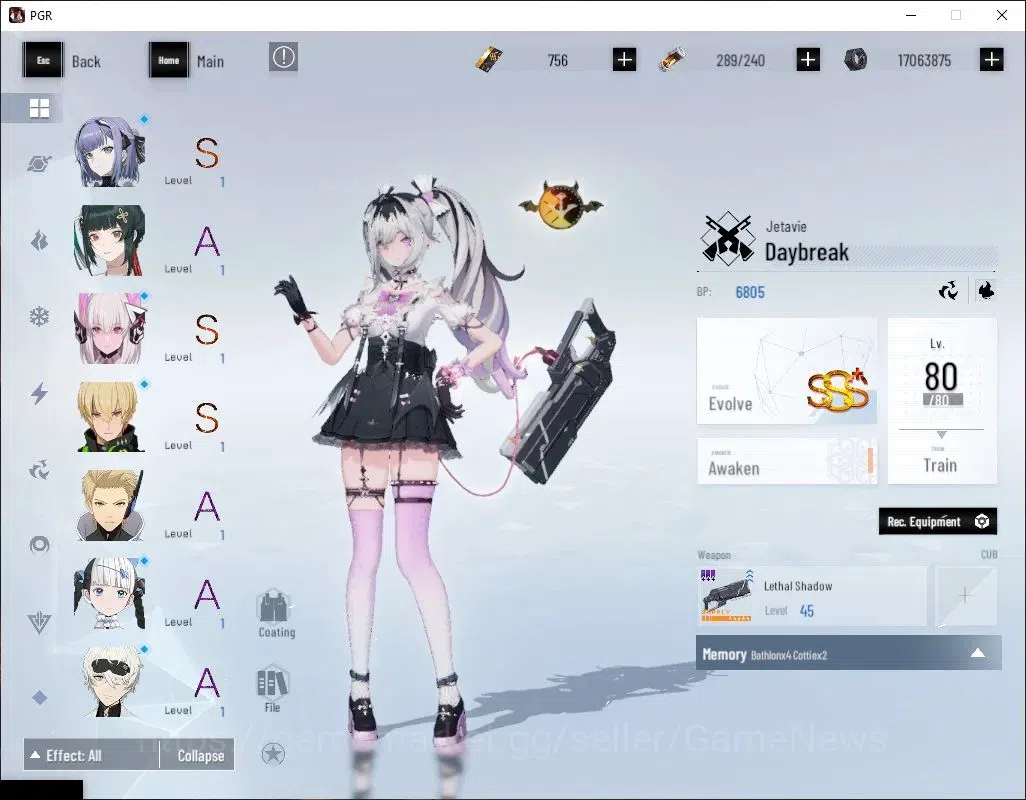
Task: Filter by dark swirl element icon
Action: [39, 469]
